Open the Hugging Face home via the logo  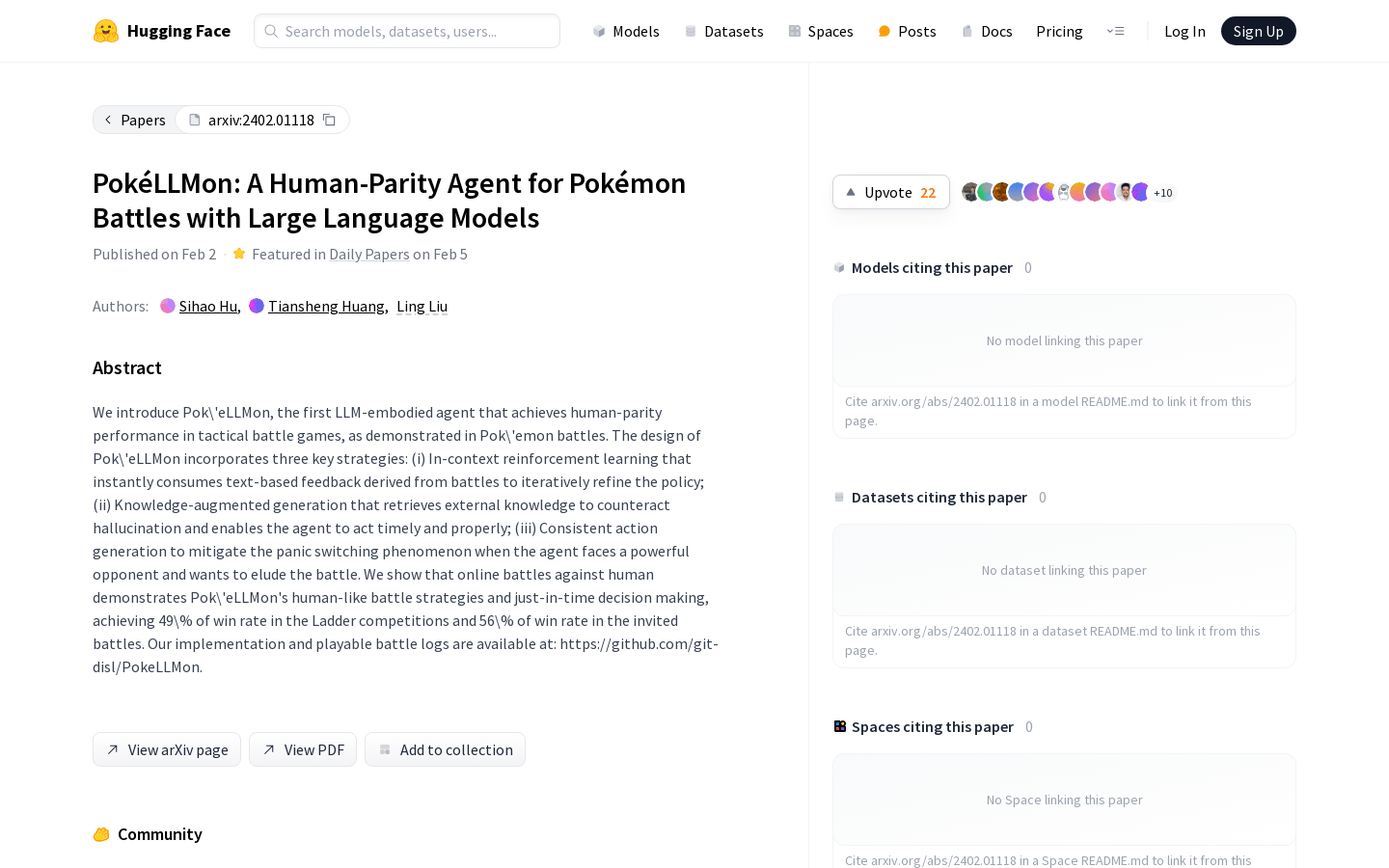[x=106, y=30]
